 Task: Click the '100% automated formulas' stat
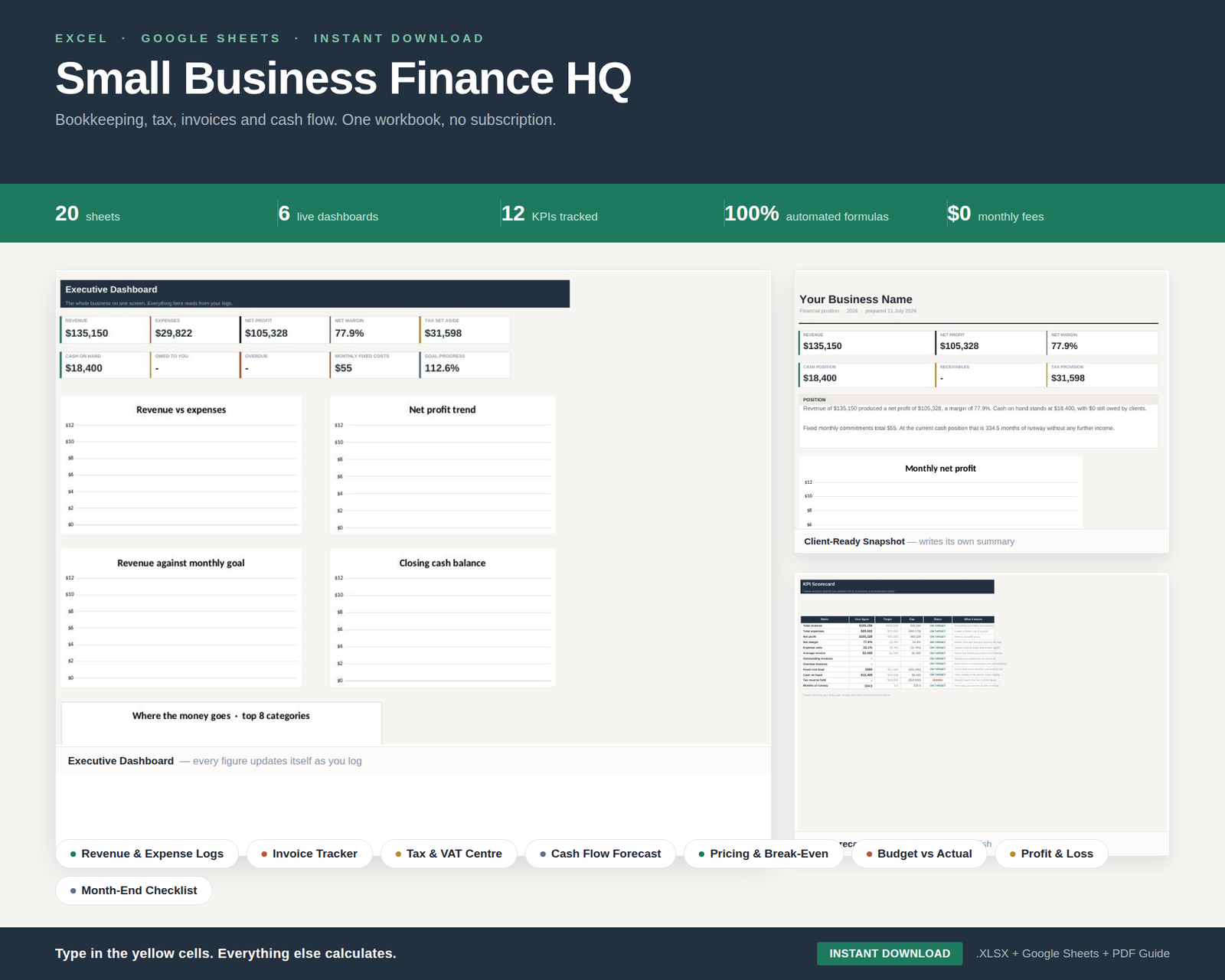(x=807, y=214)
